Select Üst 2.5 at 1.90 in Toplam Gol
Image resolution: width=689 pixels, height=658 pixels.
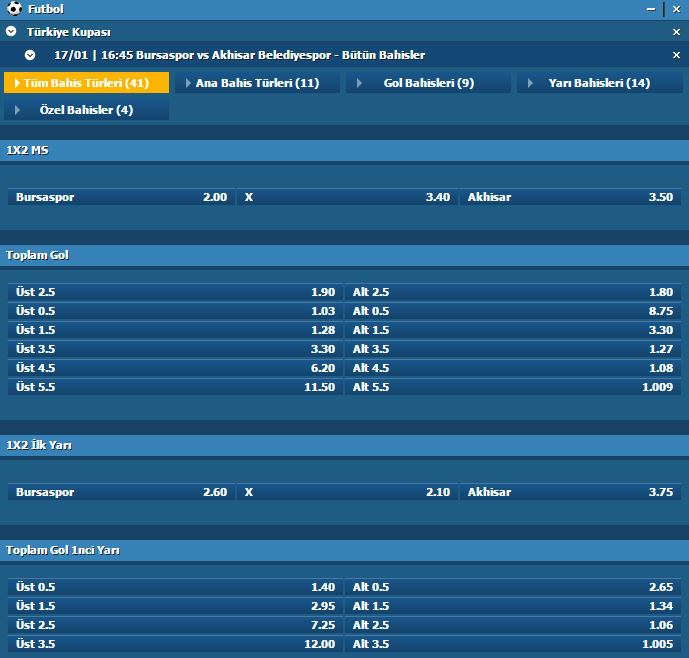[175, 292]
